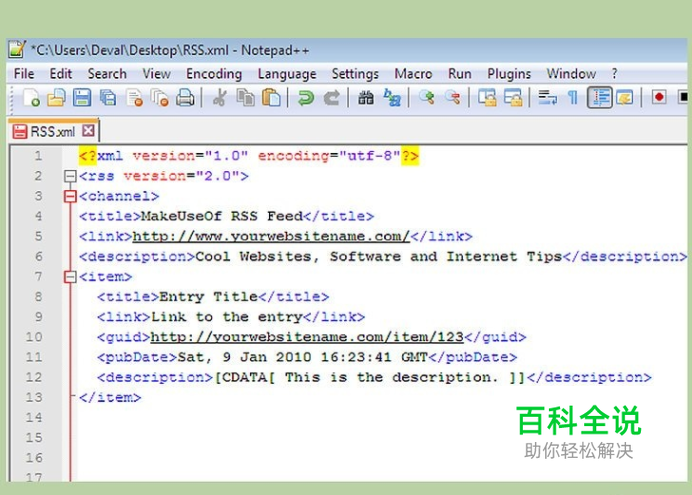Open the Search menu

click(x=107, y=74)
